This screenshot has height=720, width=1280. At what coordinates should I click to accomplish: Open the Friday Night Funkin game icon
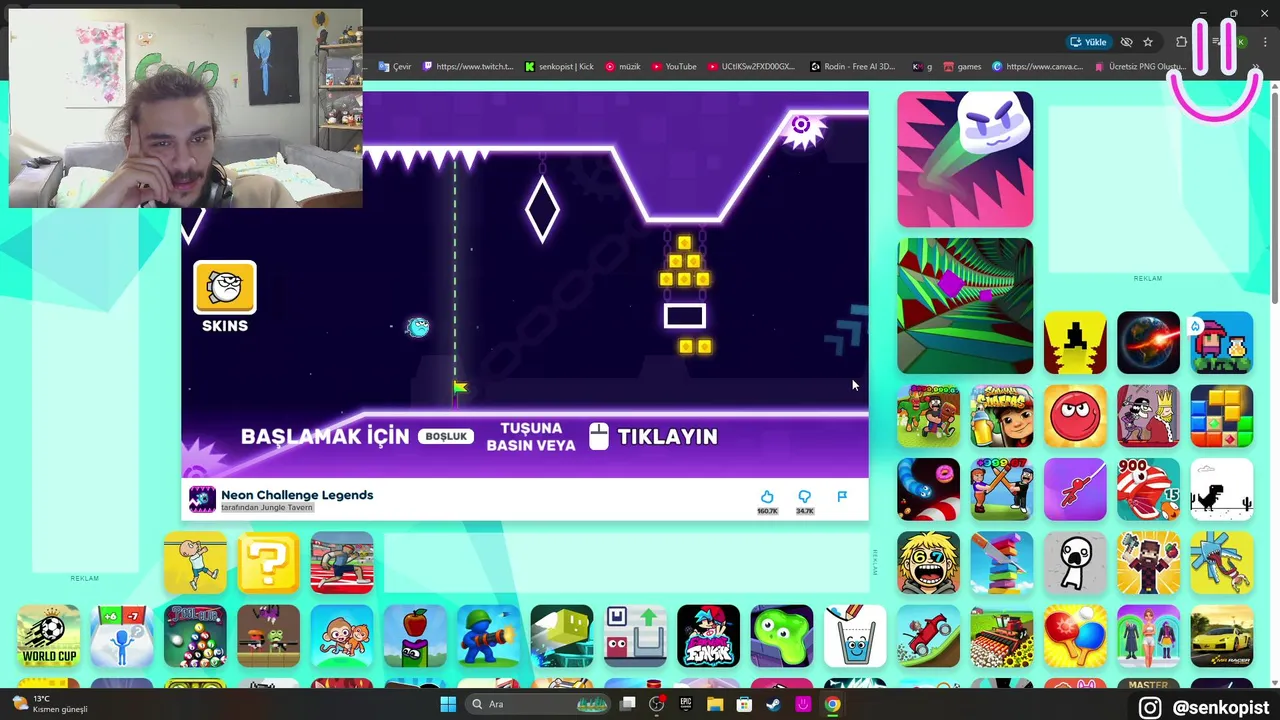tap(708, 636)
